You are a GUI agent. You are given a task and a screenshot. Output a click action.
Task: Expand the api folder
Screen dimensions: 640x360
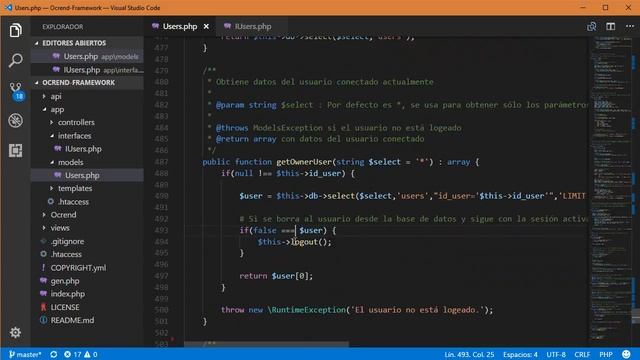pos(87,96)
